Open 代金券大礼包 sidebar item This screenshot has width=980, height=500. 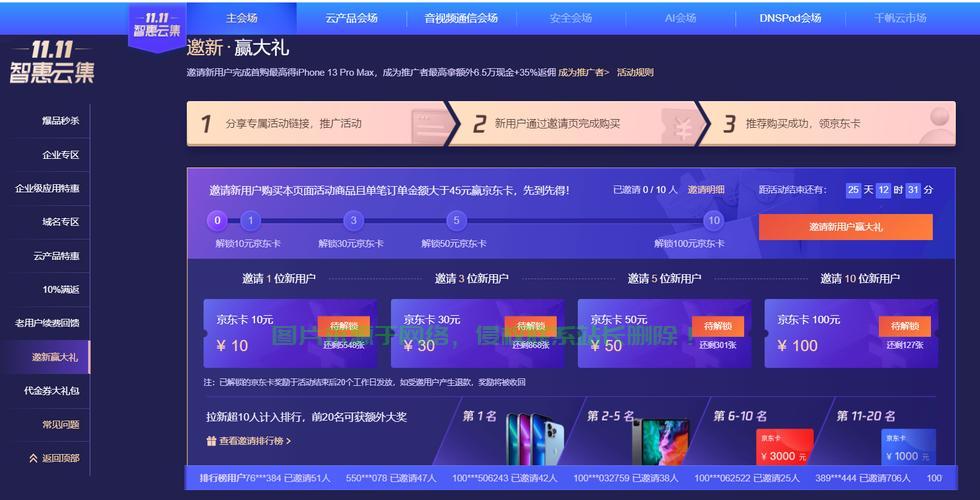(x=52, y=391)
